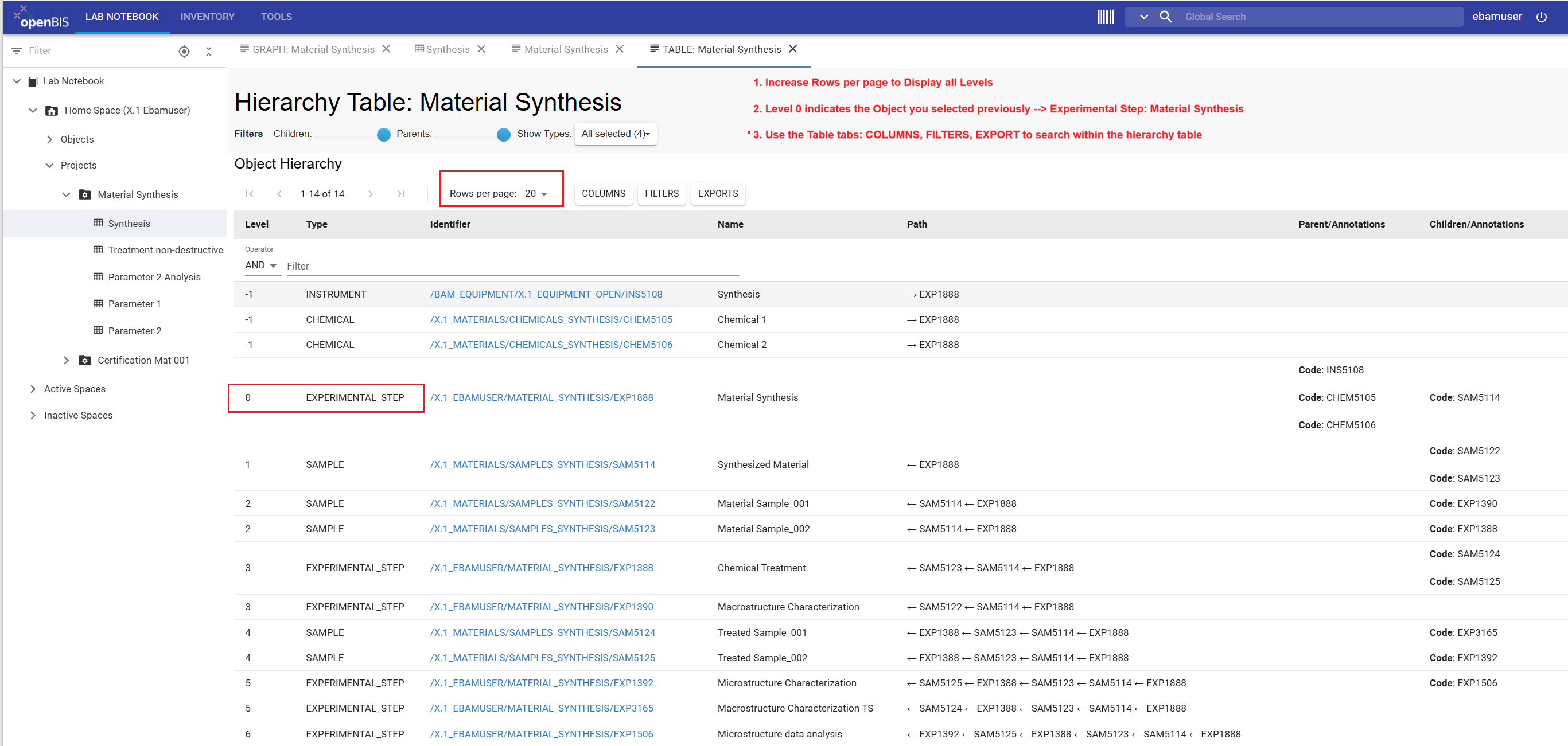Click the collapse-all icon beside the tree filter
Viewport: 1568px width, 746px height.
click(x=209, y=52)
